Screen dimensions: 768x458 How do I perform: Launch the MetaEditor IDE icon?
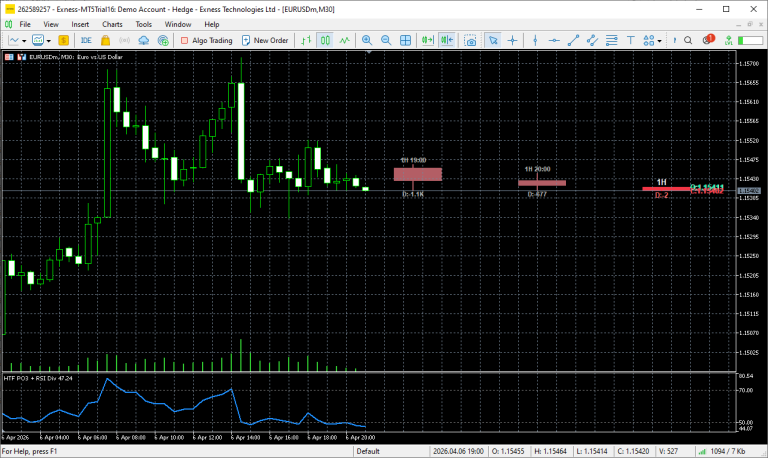coord(86,40)
